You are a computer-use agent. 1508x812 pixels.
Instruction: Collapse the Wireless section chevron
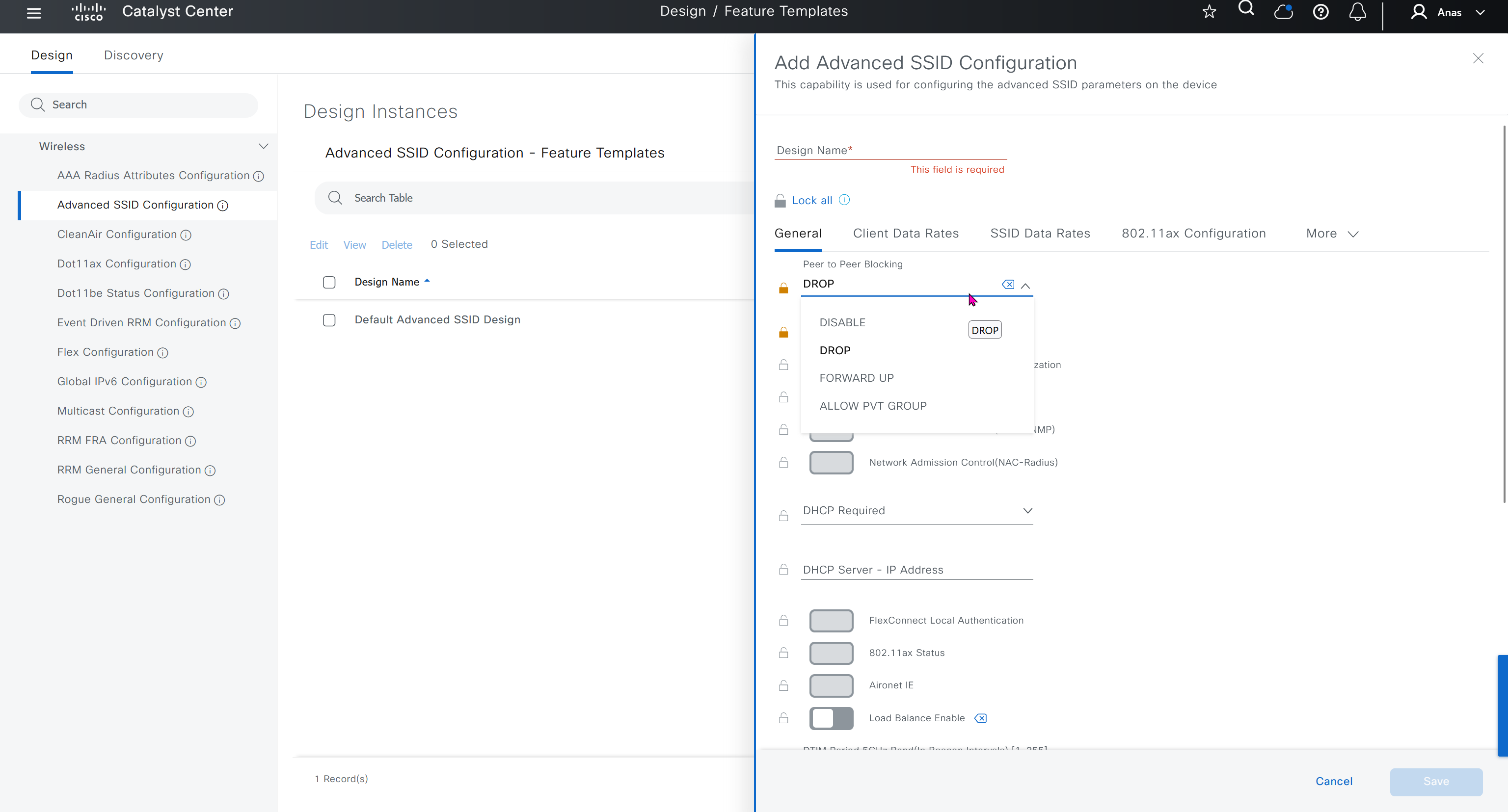264,146
